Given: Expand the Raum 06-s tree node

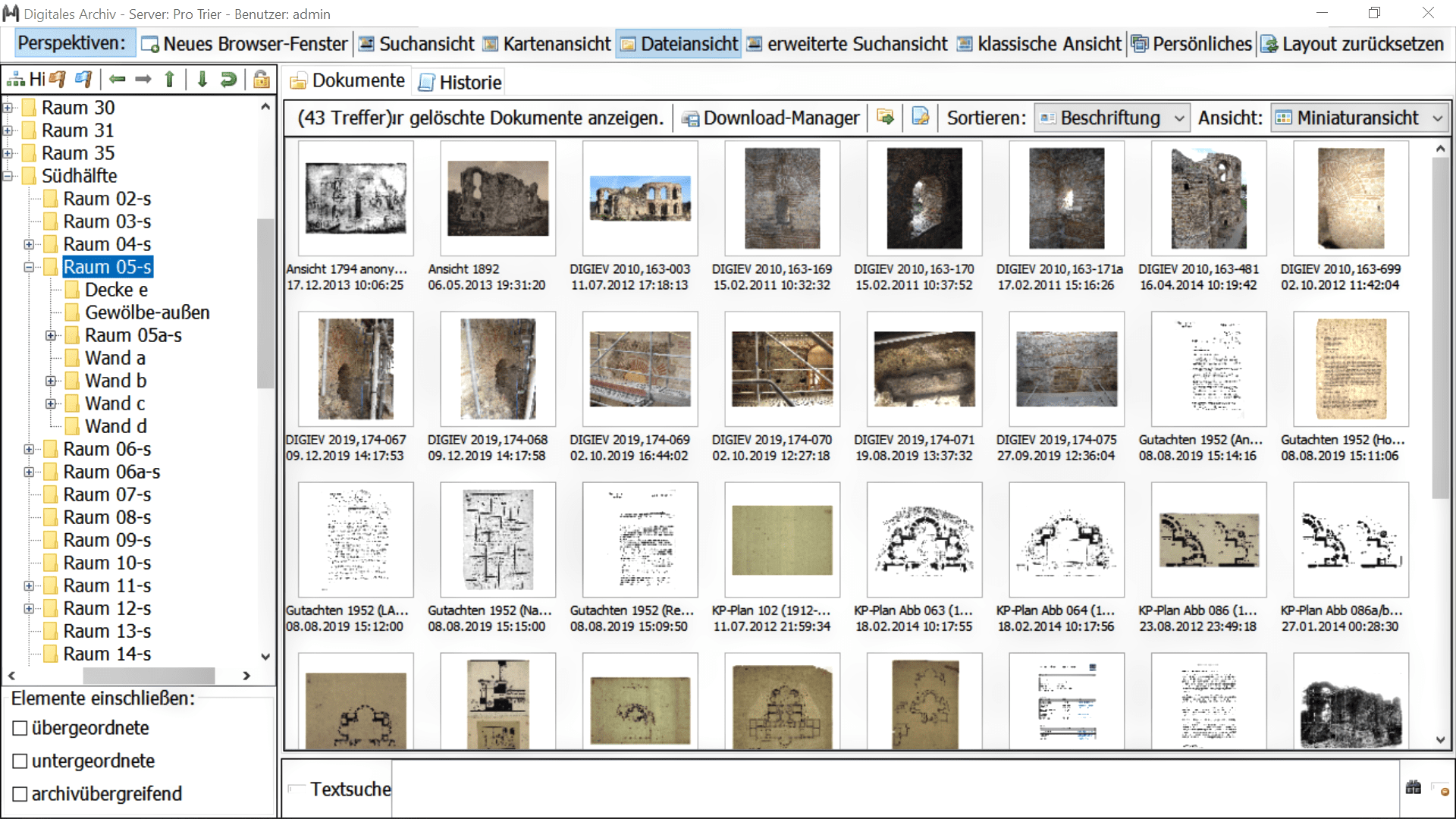Looking at the screenshot, I should pyautogui.click(x=30, y=449).
